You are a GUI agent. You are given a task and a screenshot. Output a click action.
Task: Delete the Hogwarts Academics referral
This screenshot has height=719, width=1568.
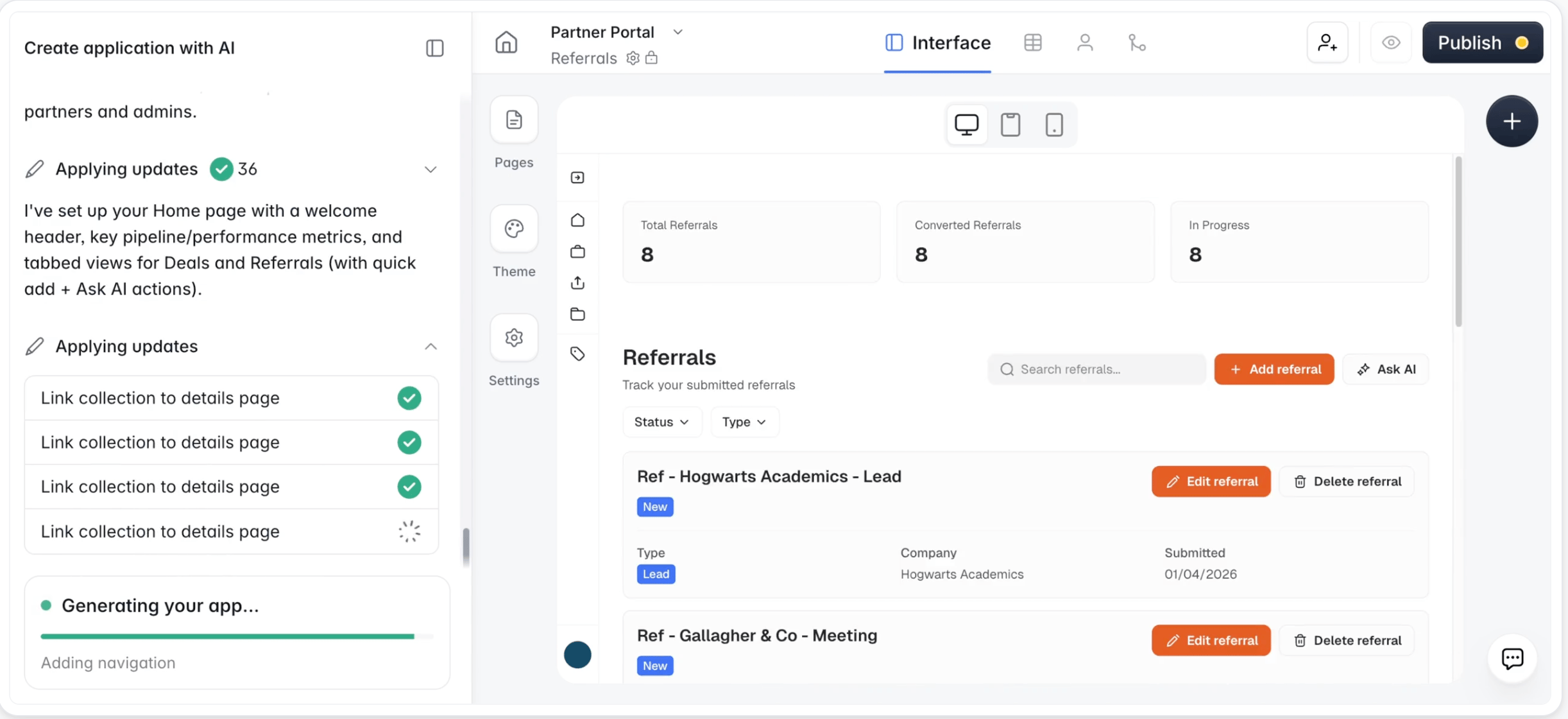(1347, 481)
